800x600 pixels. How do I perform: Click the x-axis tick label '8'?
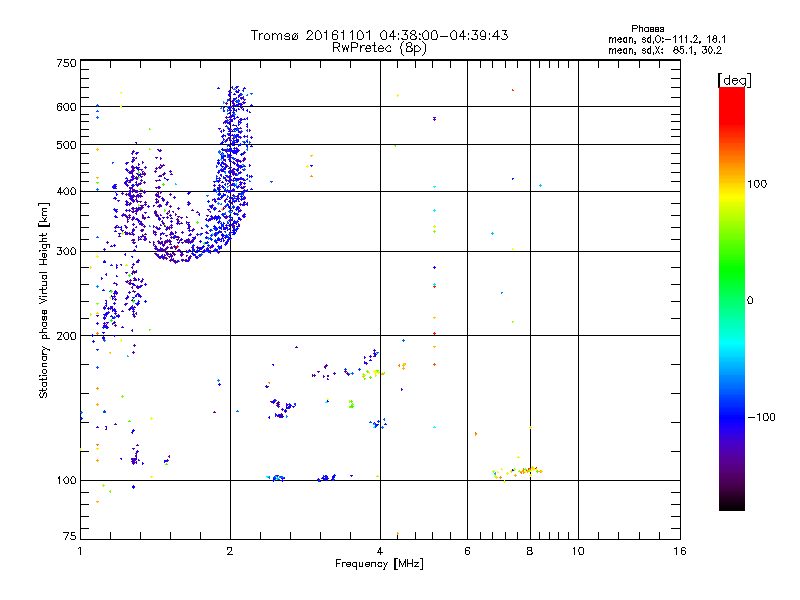point(530,551)
